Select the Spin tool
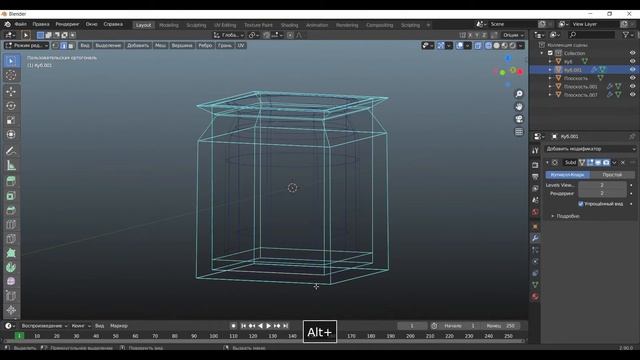Viewport: 640px width, 360px height. [11, 267]
